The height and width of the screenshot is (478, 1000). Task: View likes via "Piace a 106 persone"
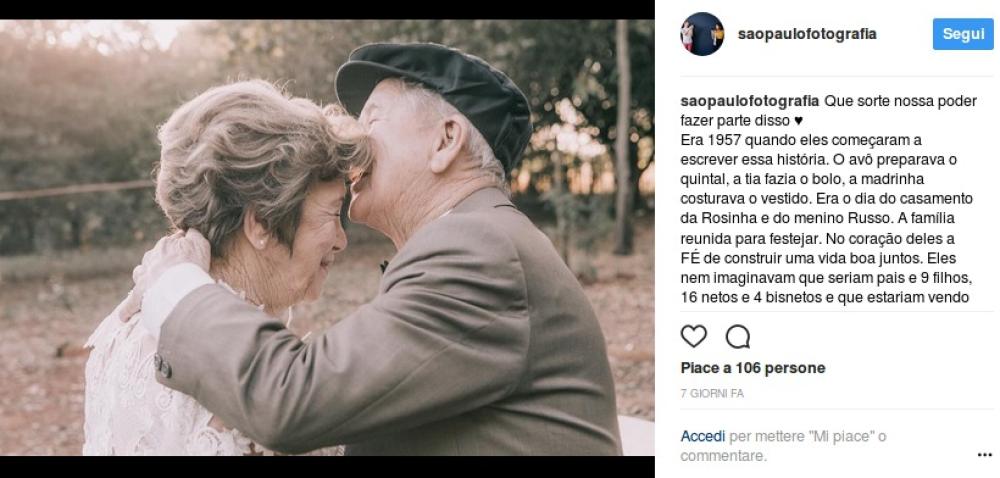point(753,368)
